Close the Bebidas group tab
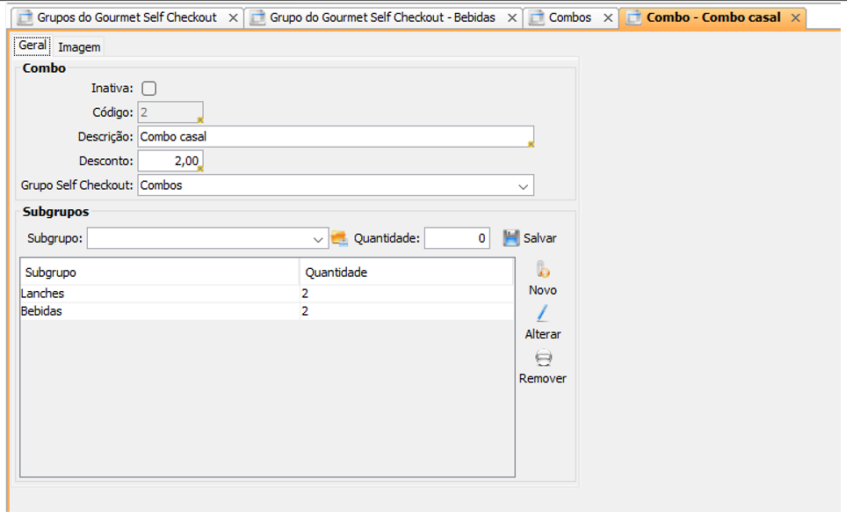The width and height of the screenshot is (847, 517). click(x=512, y=18)
